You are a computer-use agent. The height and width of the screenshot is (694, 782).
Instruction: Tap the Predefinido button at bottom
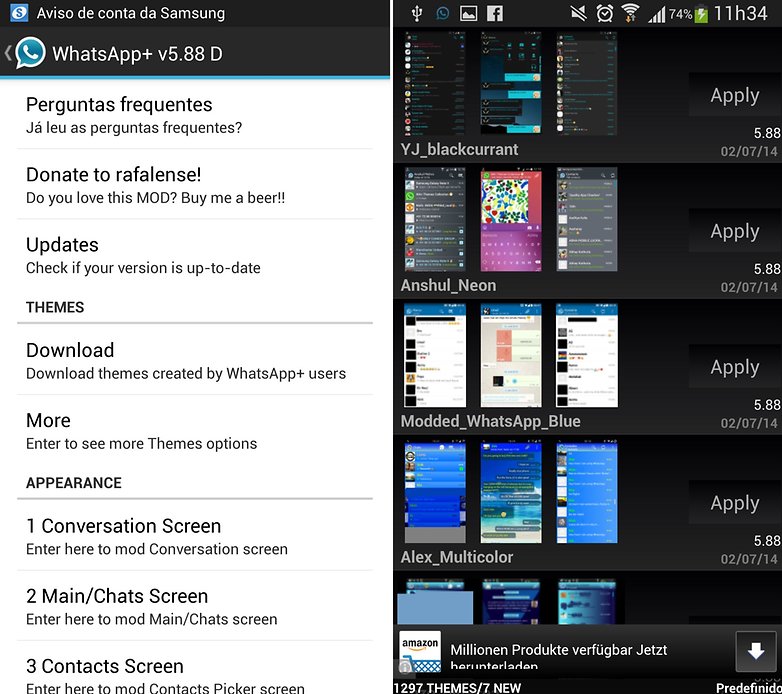coord(748,688)
